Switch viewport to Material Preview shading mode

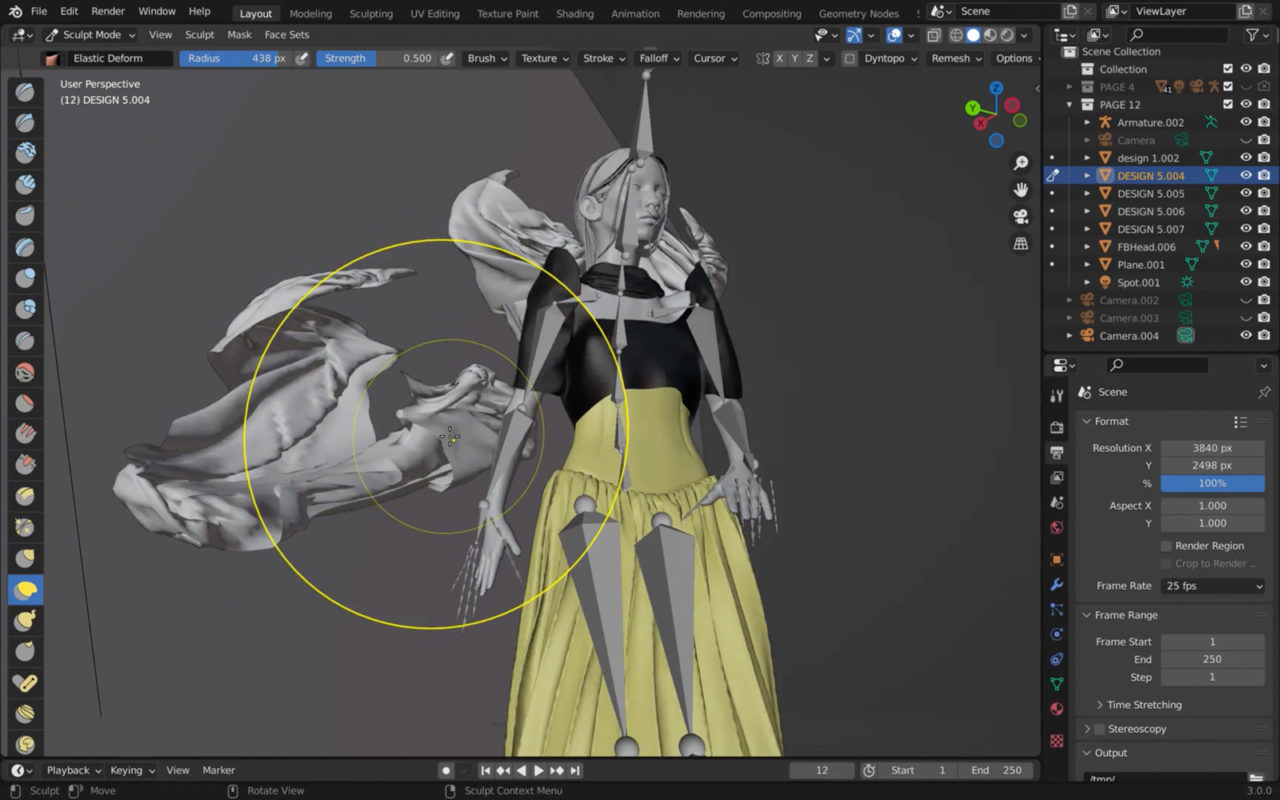[990, 34]
